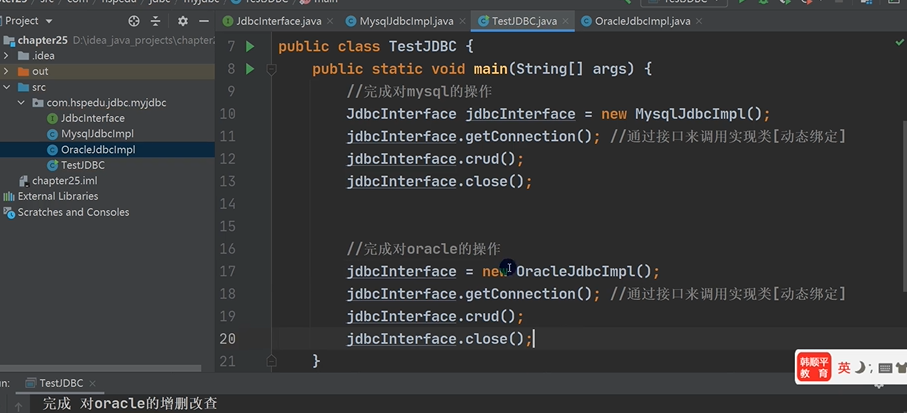
Task: Click 'TestJDBC' class name on line 7
Action: (423, 46)
